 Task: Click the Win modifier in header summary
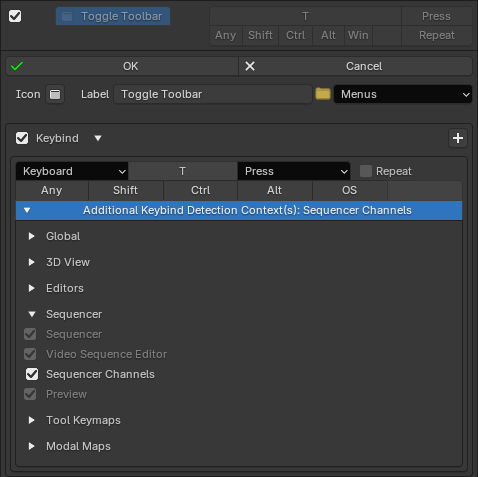358,35
